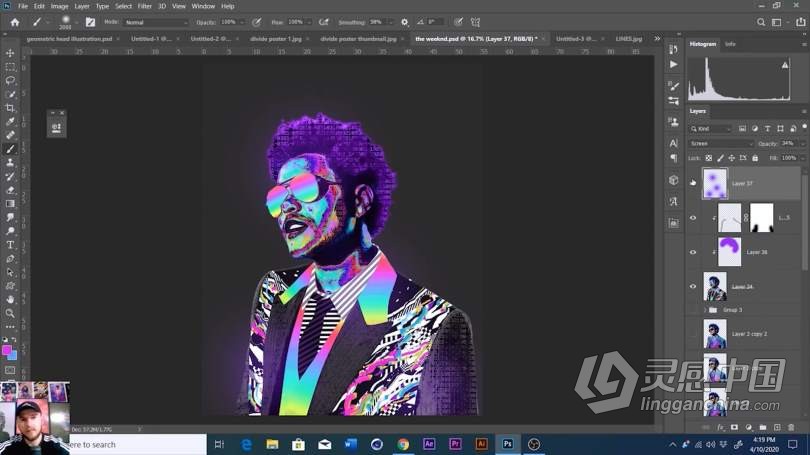Open the Opacity slider dropdown in options bar

242,22
